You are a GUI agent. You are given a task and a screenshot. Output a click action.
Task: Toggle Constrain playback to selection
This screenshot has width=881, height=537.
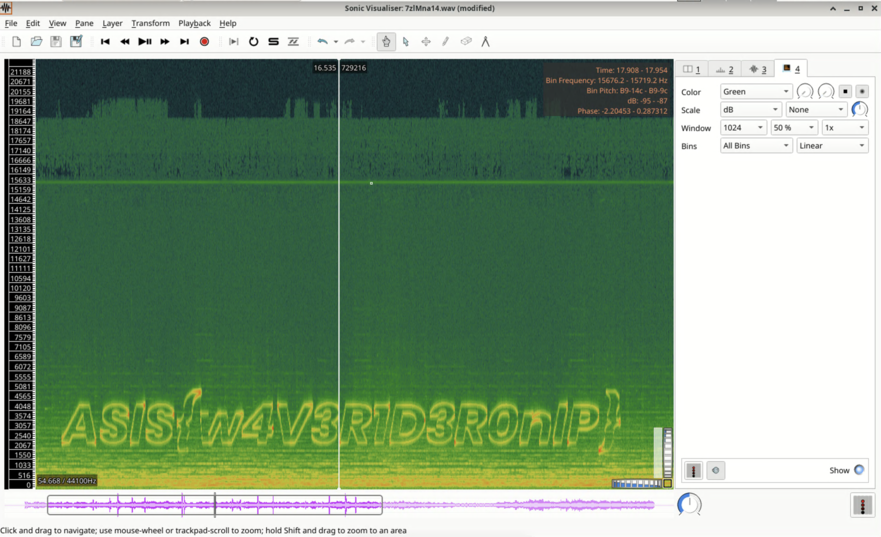[x=233, y=42]
